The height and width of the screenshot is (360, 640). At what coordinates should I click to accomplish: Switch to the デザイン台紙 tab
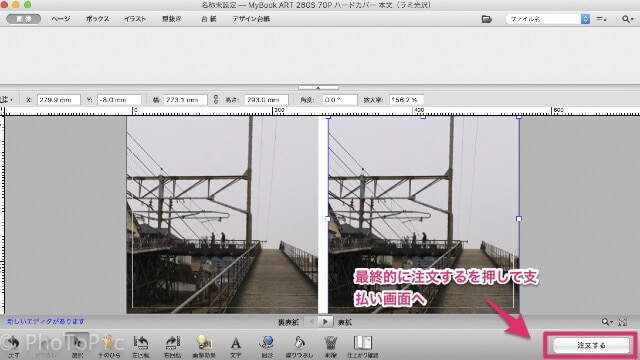[251, 19]
